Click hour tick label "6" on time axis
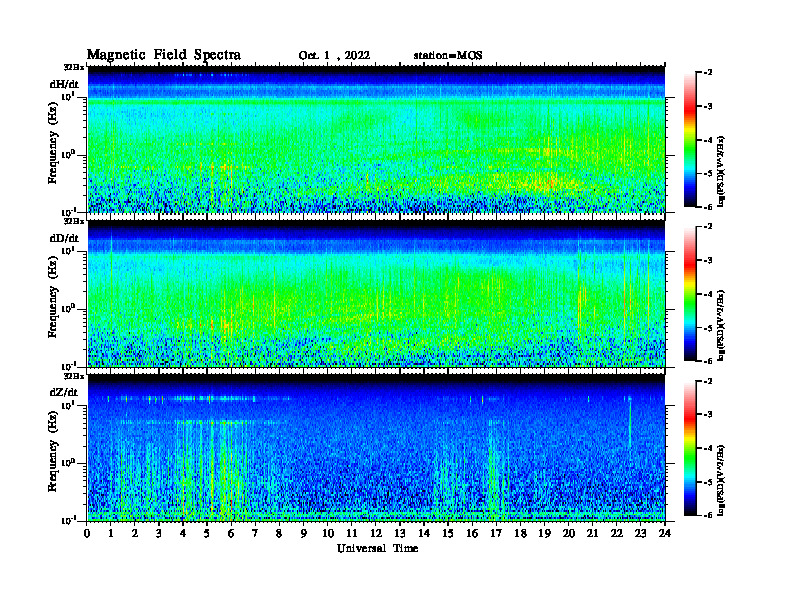This screenshot has width=792, height=612. point(231,534)
